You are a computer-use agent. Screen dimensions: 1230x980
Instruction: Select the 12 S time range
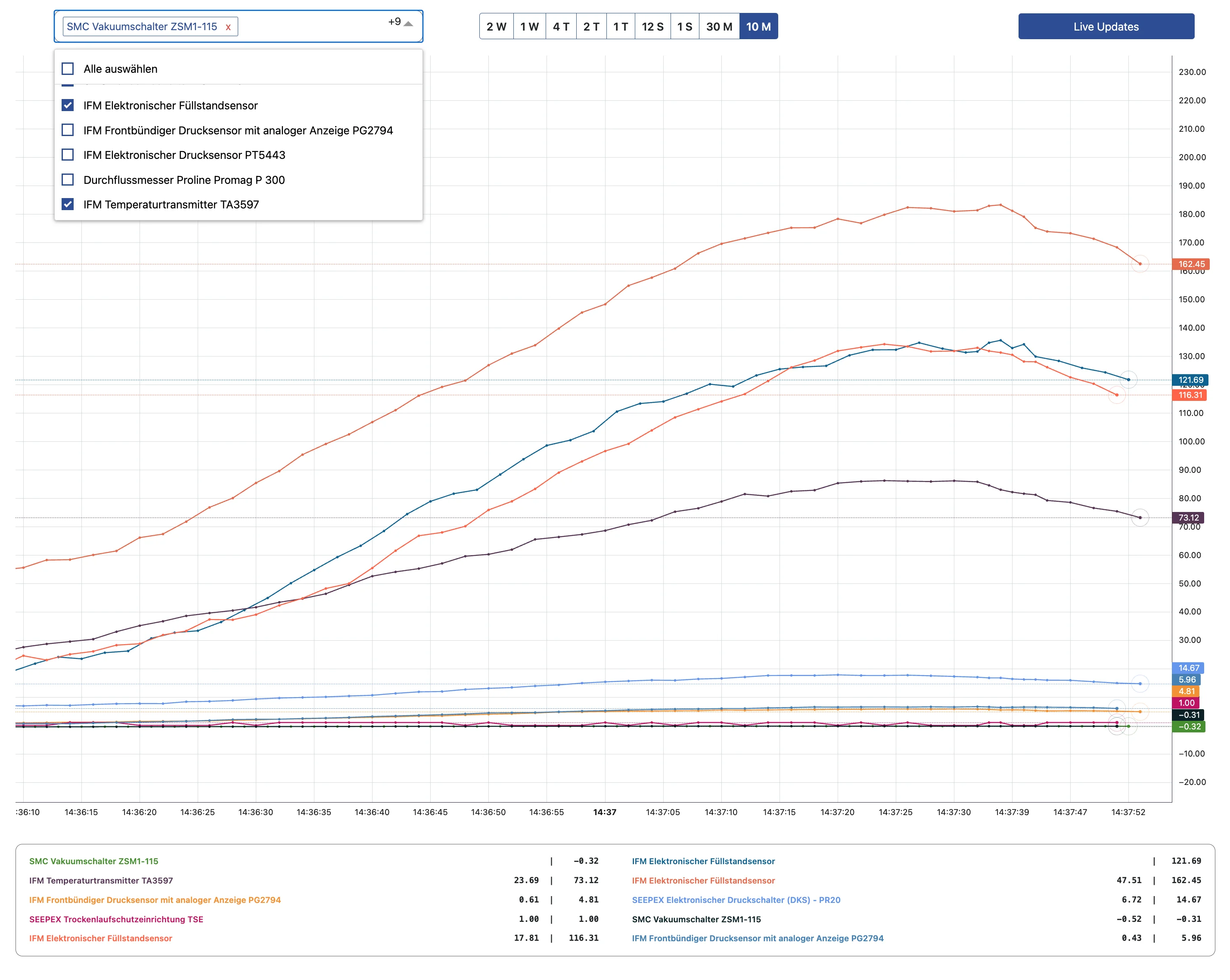point(652,27)
